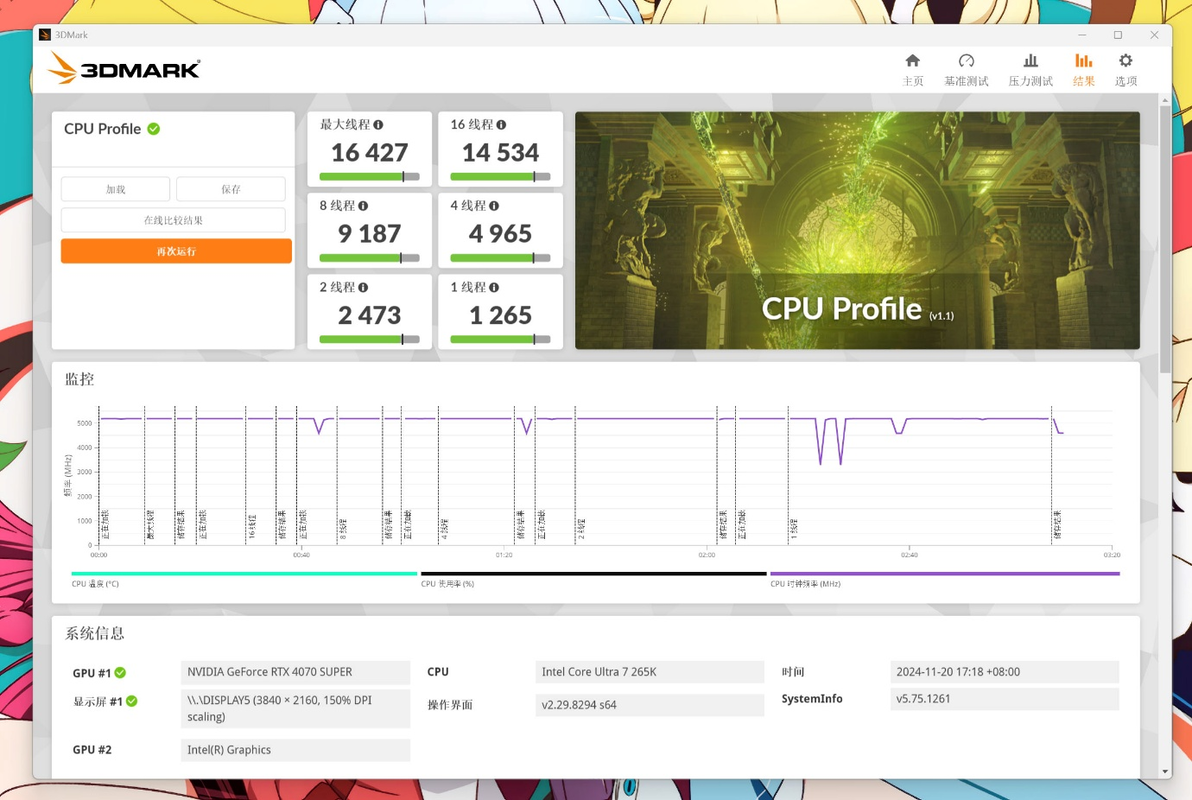This screenshot has height=800, width=1192.
Task: Click the 2-thread score 2 473
Action: pos(369,316)
